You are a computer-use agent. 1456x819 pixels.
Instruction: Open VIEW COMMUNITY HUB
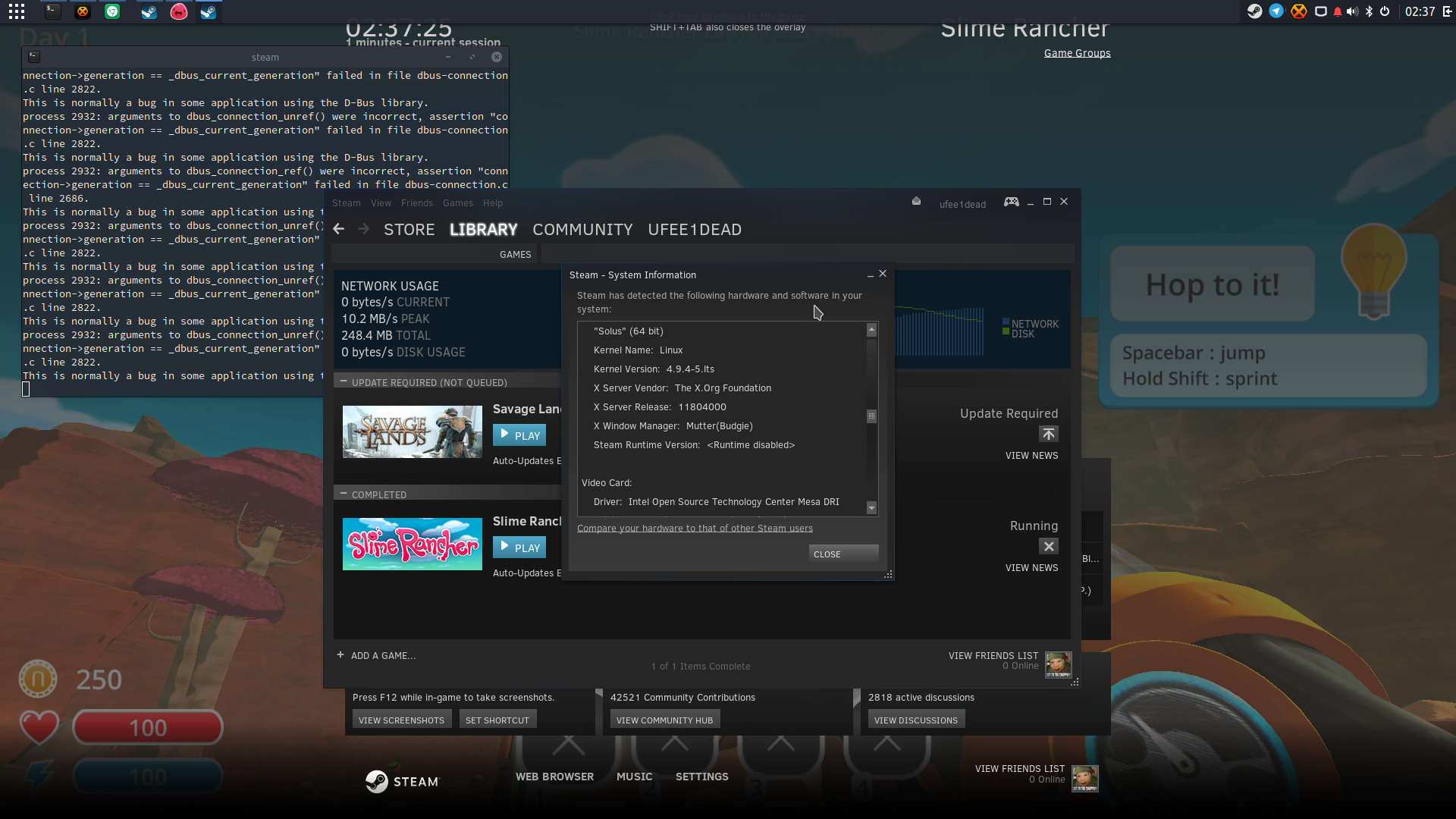coord(665,720)
